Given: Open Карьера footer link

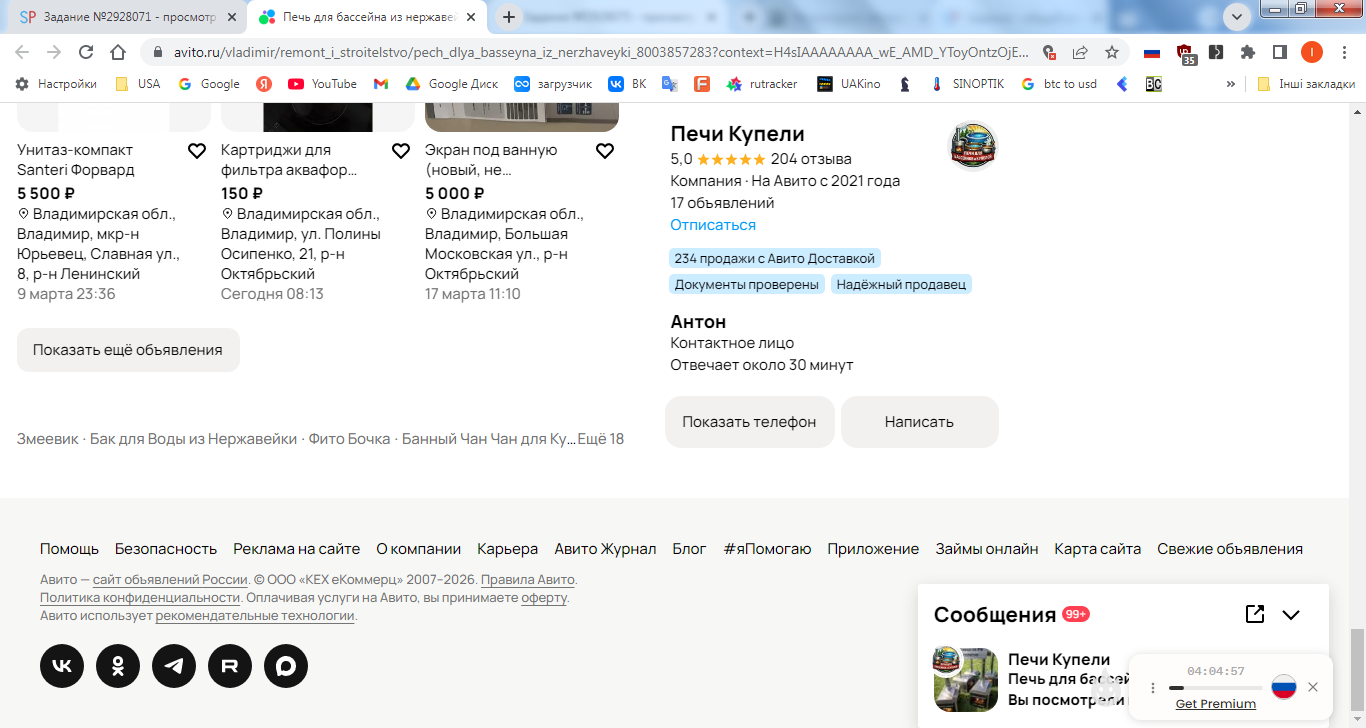Looking at the screenshot, I should (x=508, y=549).
